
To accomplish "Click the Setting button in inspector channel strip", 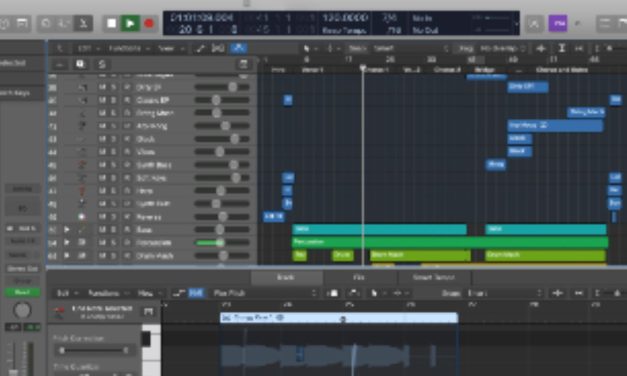I will [x=22, y=188].
